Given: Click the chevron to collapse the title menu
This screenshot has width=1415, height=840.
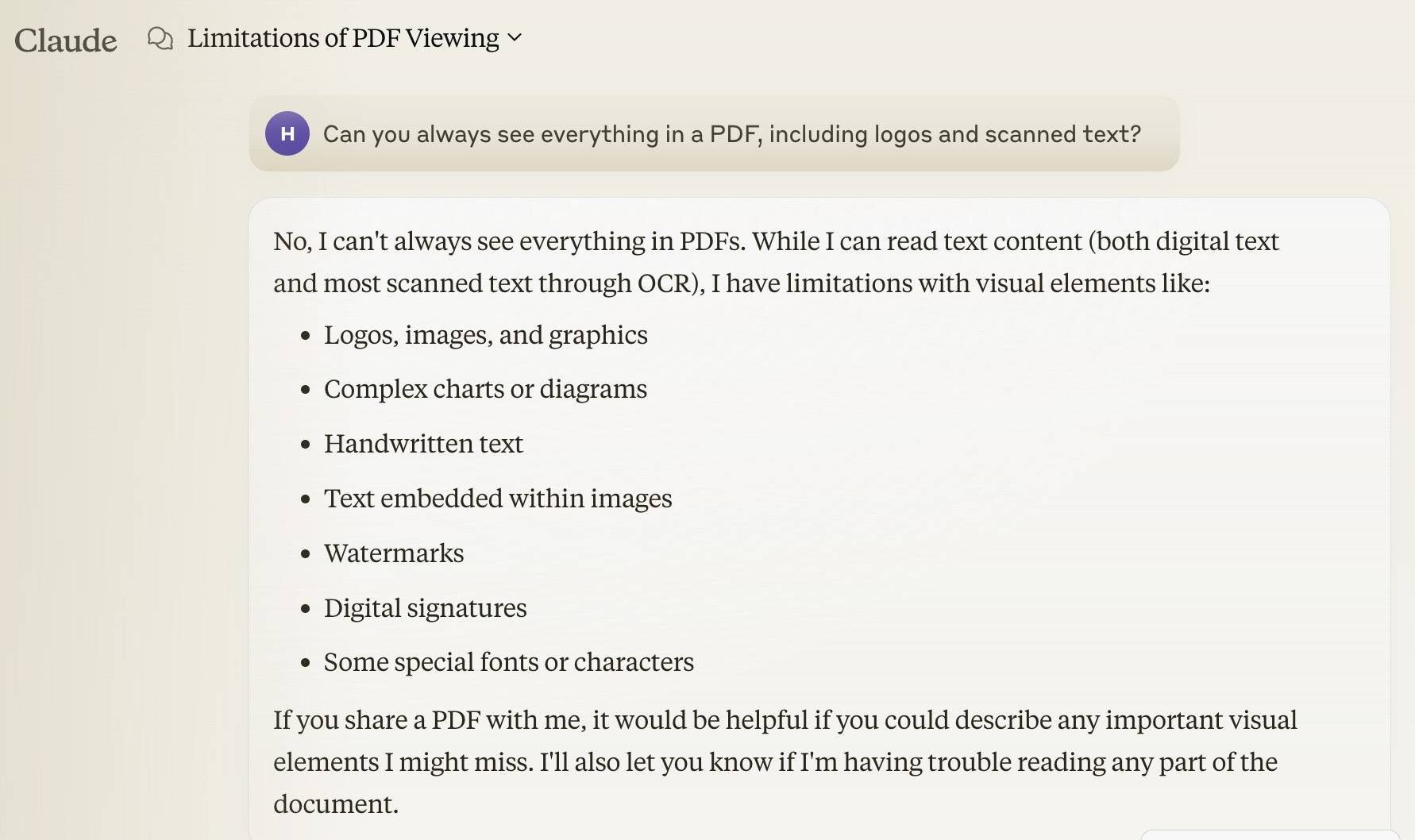Looking at the screenshot, I should coord(515,38).
